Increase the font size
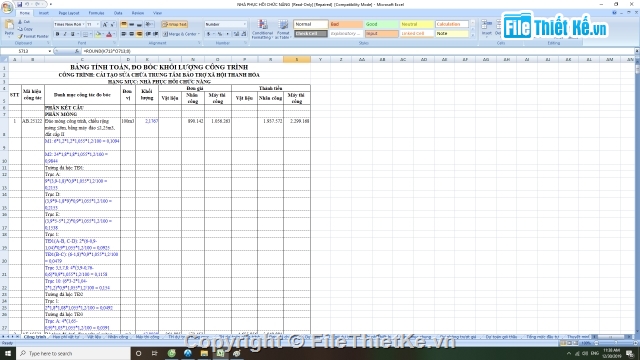The height and width of the screenshot is (360, 640). pos(105,24)
